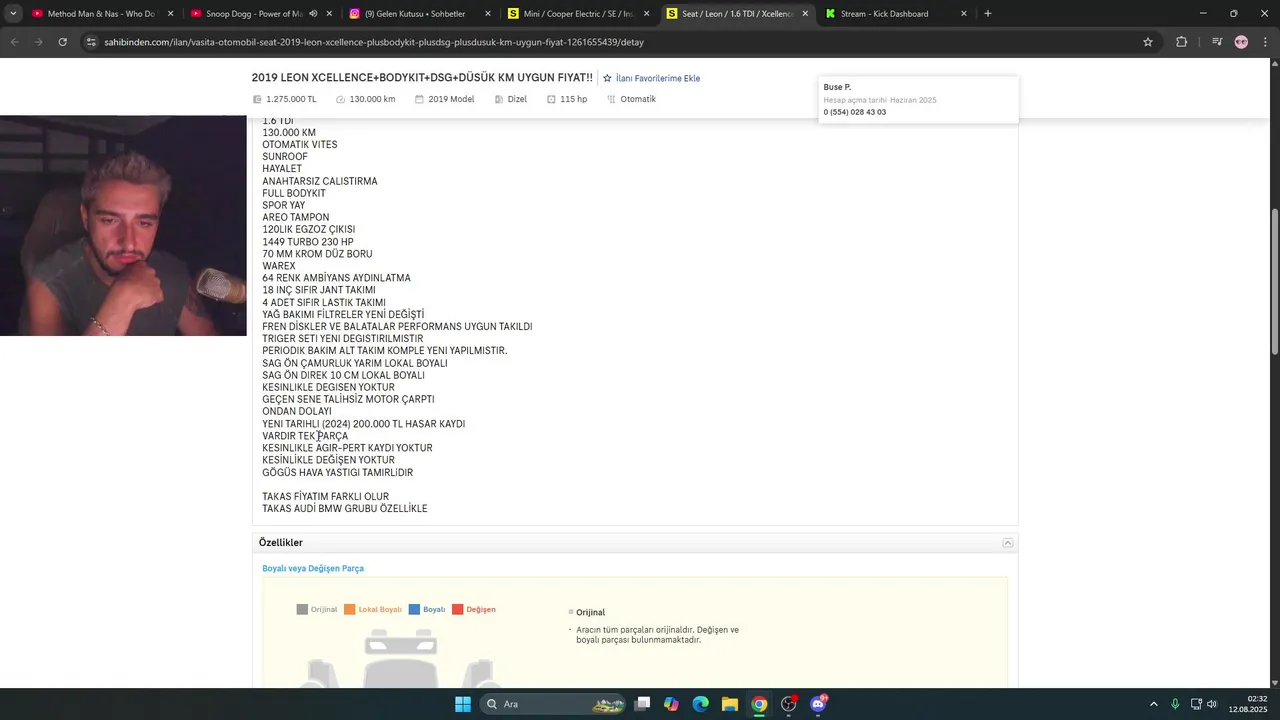Click the phone number 0 (554) 028 43 03
Screen dimensions: 1280x720
pos(854,112)
